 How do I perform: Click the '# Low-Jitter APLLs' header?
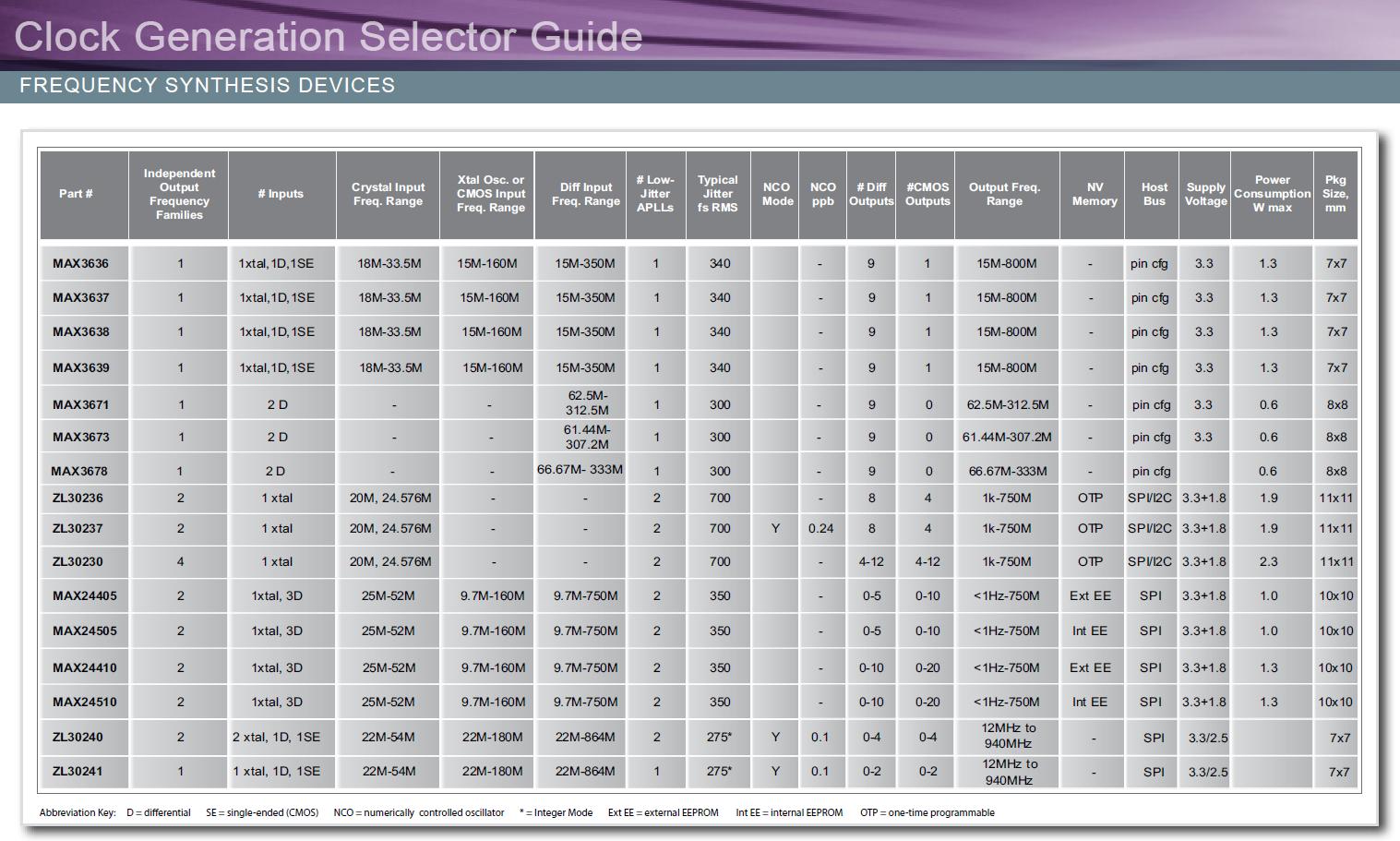click(x=655, y=194)
